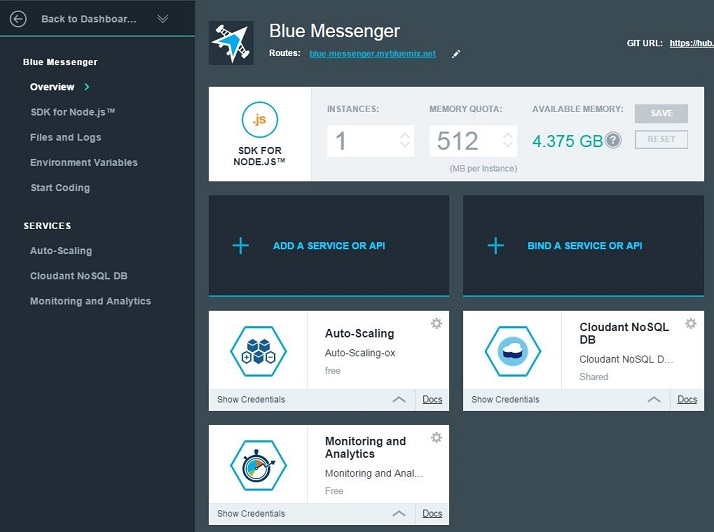Open Docs link on Monitoring and Analytics card

(x=432, y=514)
